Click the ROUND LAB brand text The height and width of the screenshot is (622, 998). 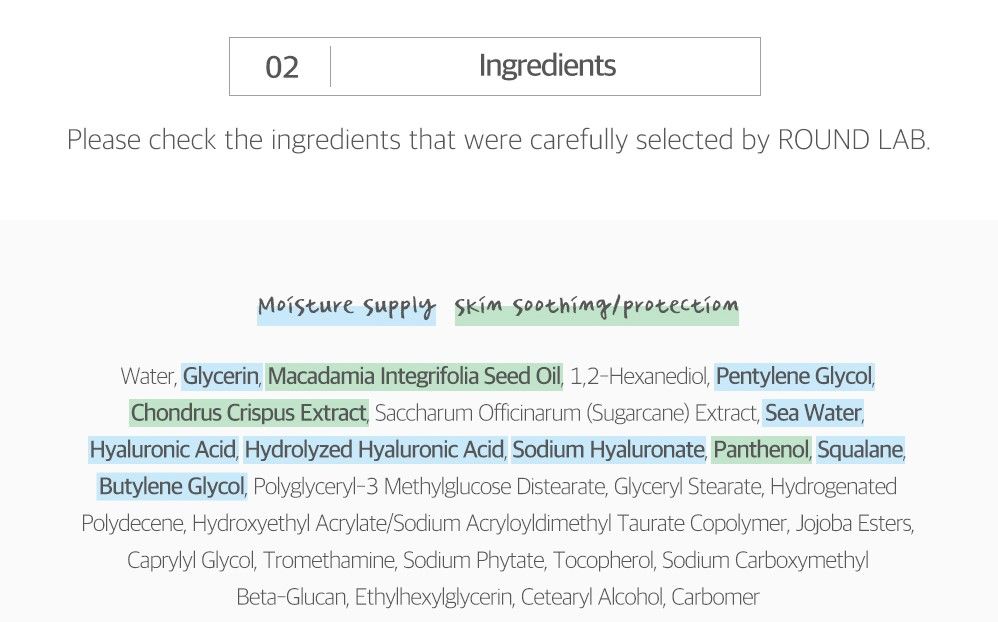(852, 139)
